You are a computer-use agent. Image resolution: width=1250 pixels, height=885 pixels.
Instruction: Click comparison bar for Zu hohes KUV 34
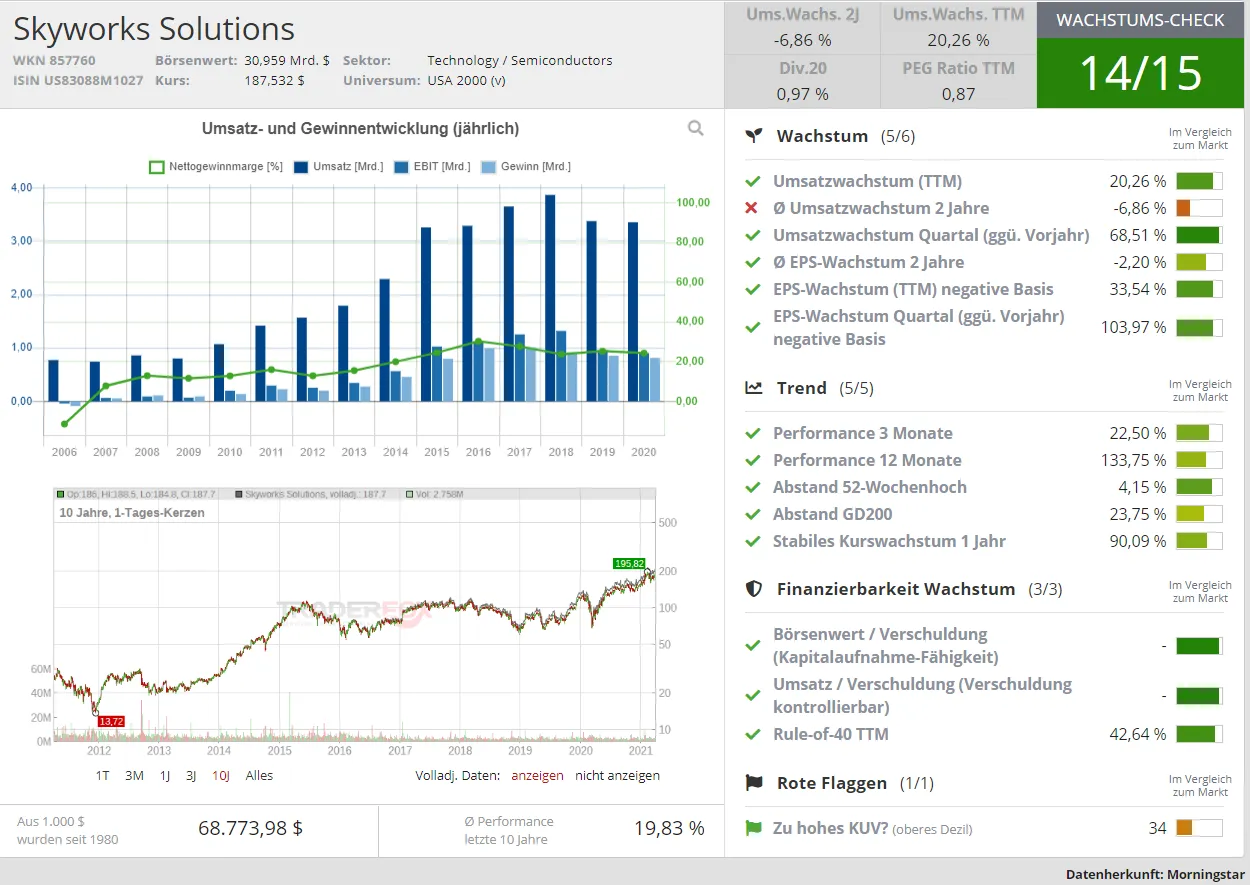(x=1199, y=828)
